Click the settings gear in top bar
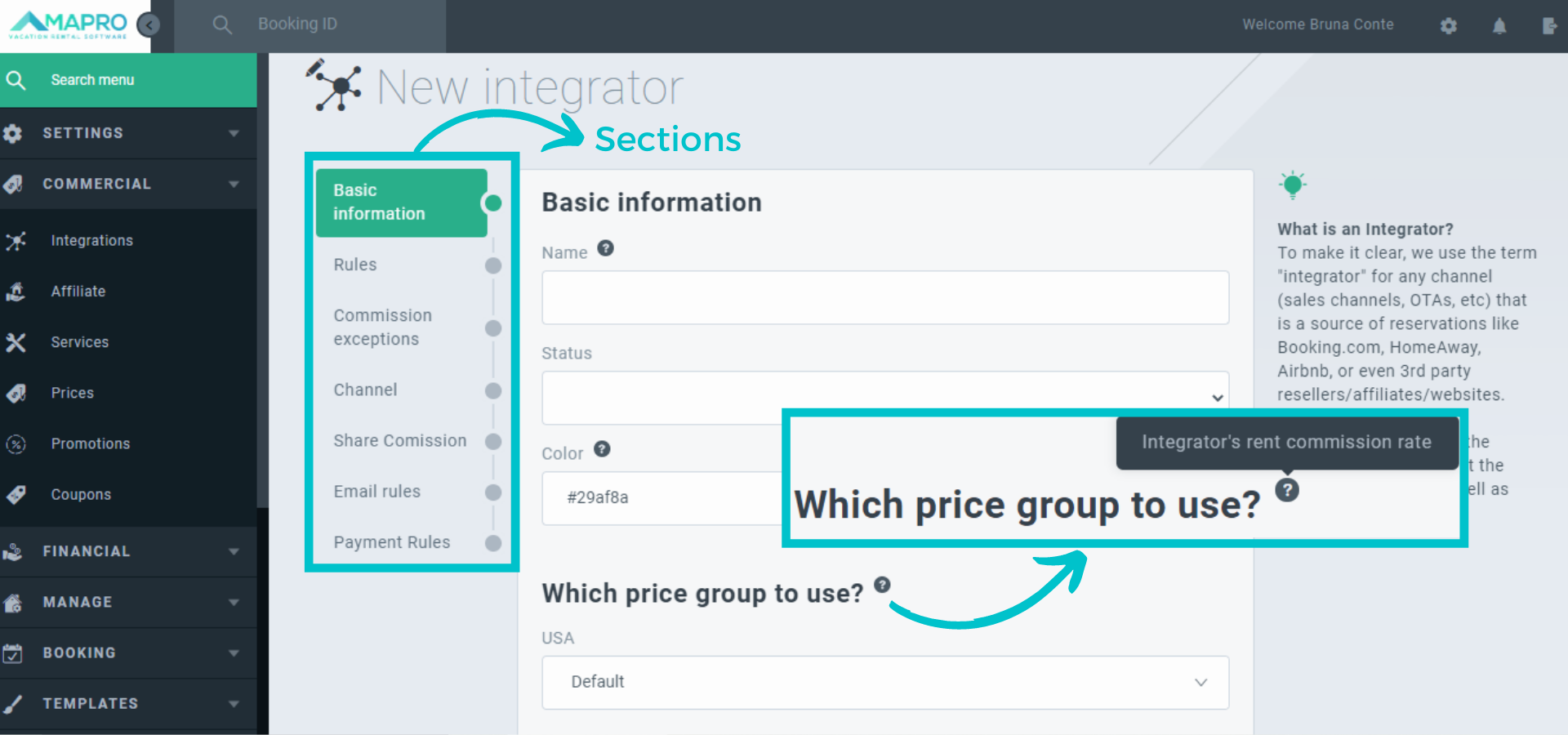The image size is (1568, 735). (x=1449, y=25)
